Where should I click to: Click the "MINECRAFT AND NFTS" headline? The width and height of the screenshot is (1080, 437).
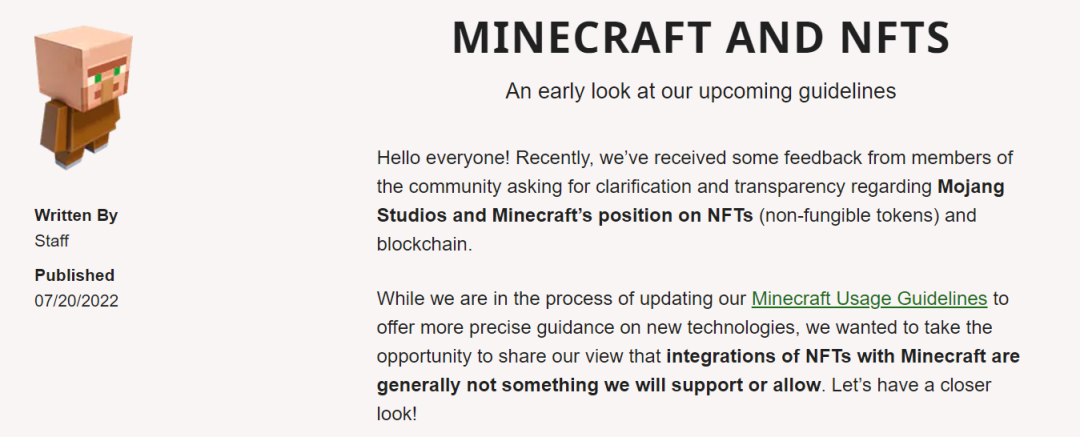700,38
